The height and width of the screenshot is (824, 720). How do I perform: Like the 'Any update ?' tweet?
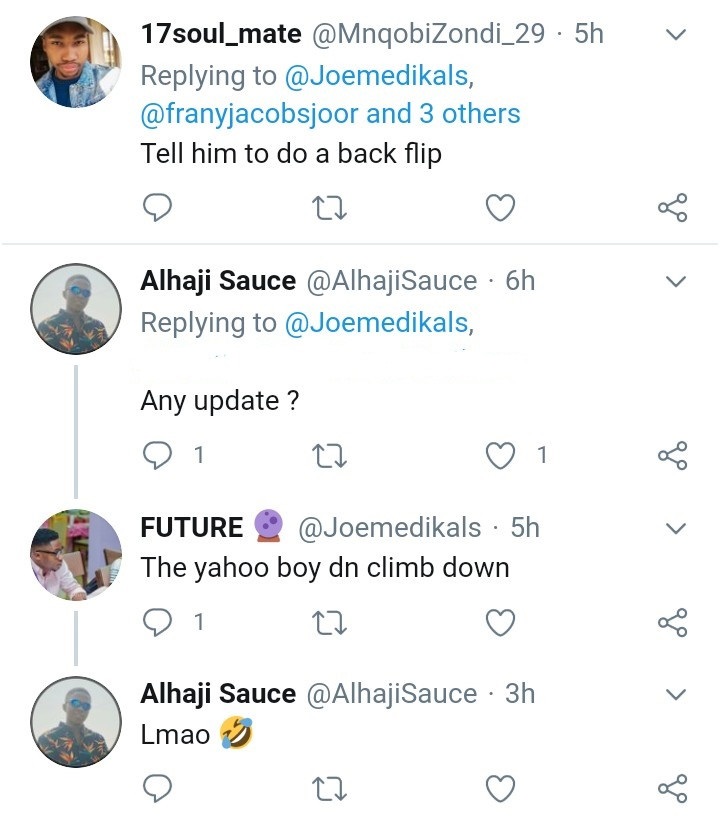point(500,455)
